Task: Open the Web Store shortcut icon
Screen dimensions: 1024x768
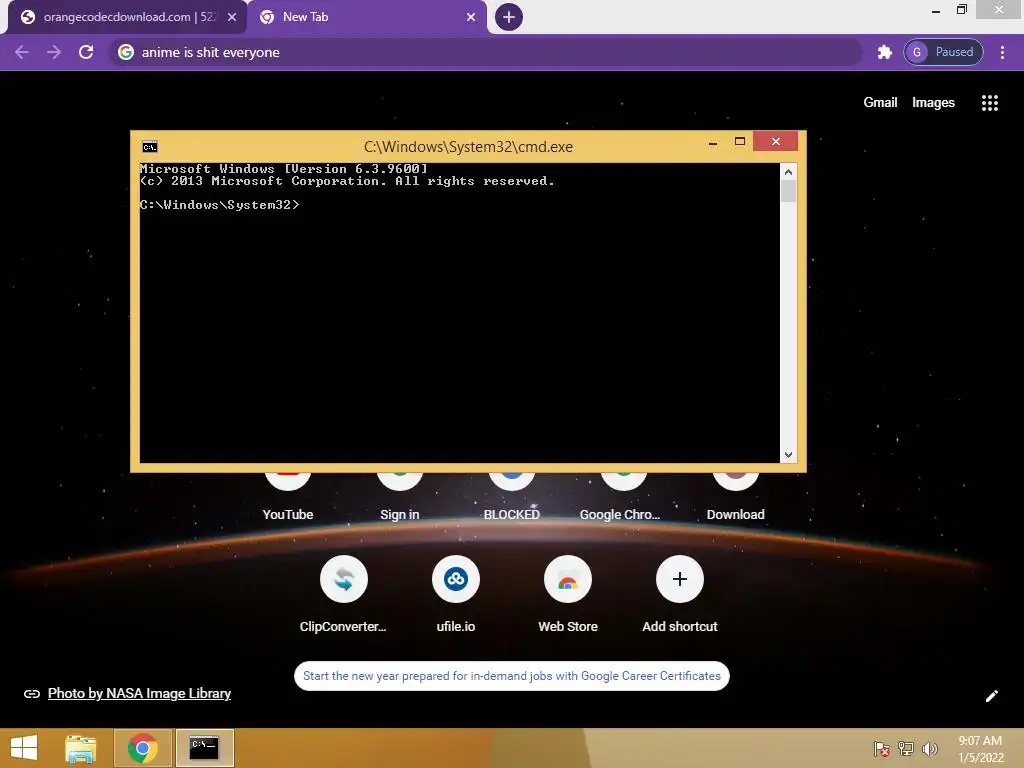Action: [568, 579]
